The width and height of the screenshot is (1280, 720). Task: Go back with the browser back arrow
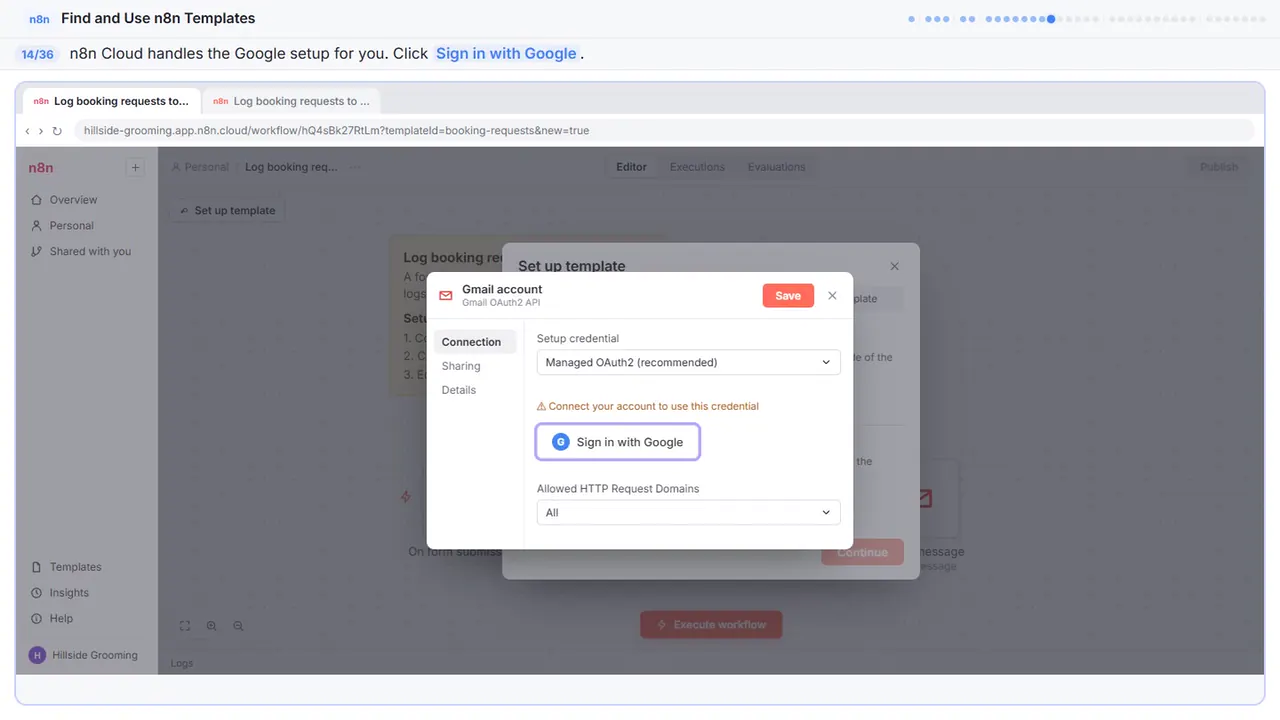pyautogui.click(x=27, y=131)
